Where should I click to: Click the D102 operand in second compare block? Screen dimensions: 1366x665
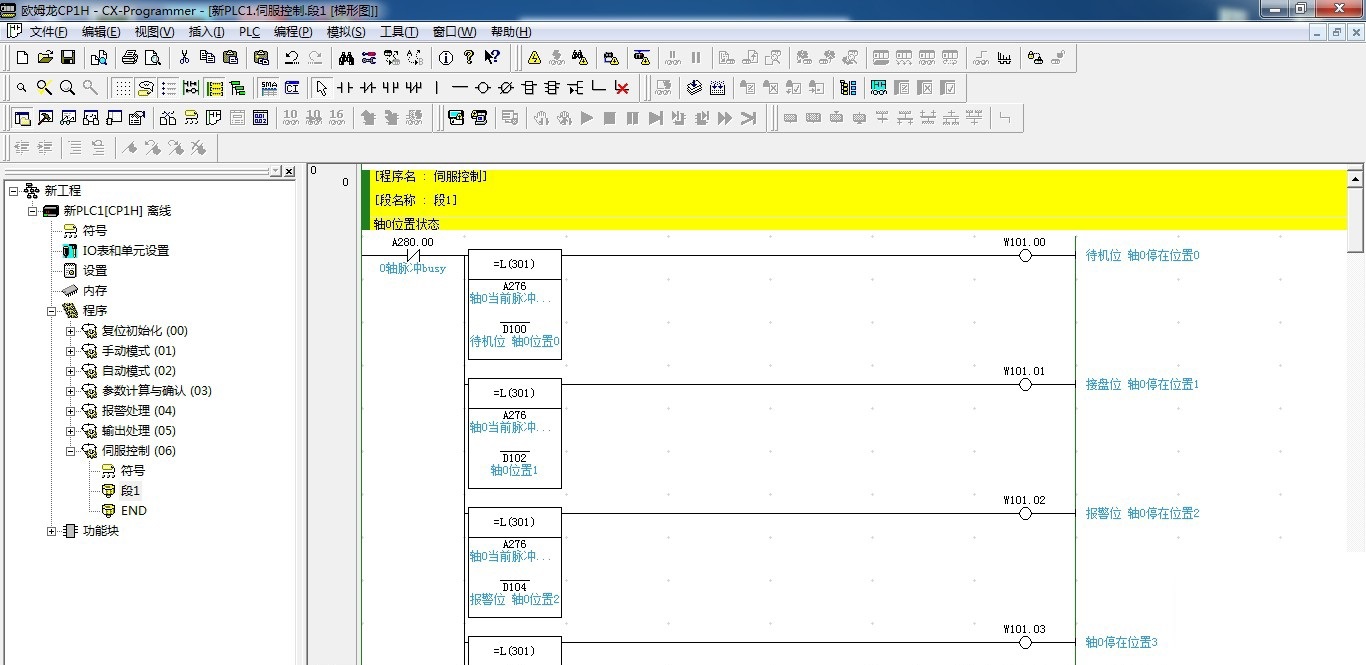tap(515, 458)
